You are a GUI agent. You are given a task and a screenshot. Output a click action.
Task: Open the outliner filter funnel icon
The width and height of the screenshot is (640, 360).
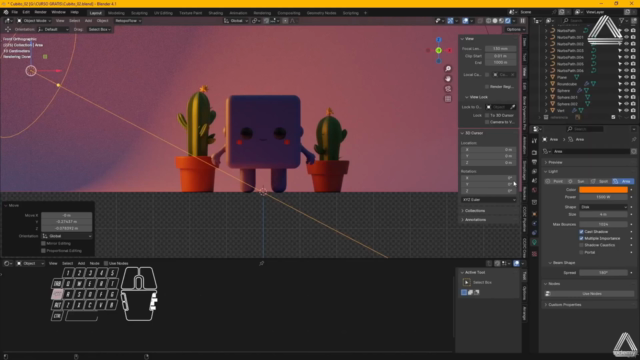(622, 20)
